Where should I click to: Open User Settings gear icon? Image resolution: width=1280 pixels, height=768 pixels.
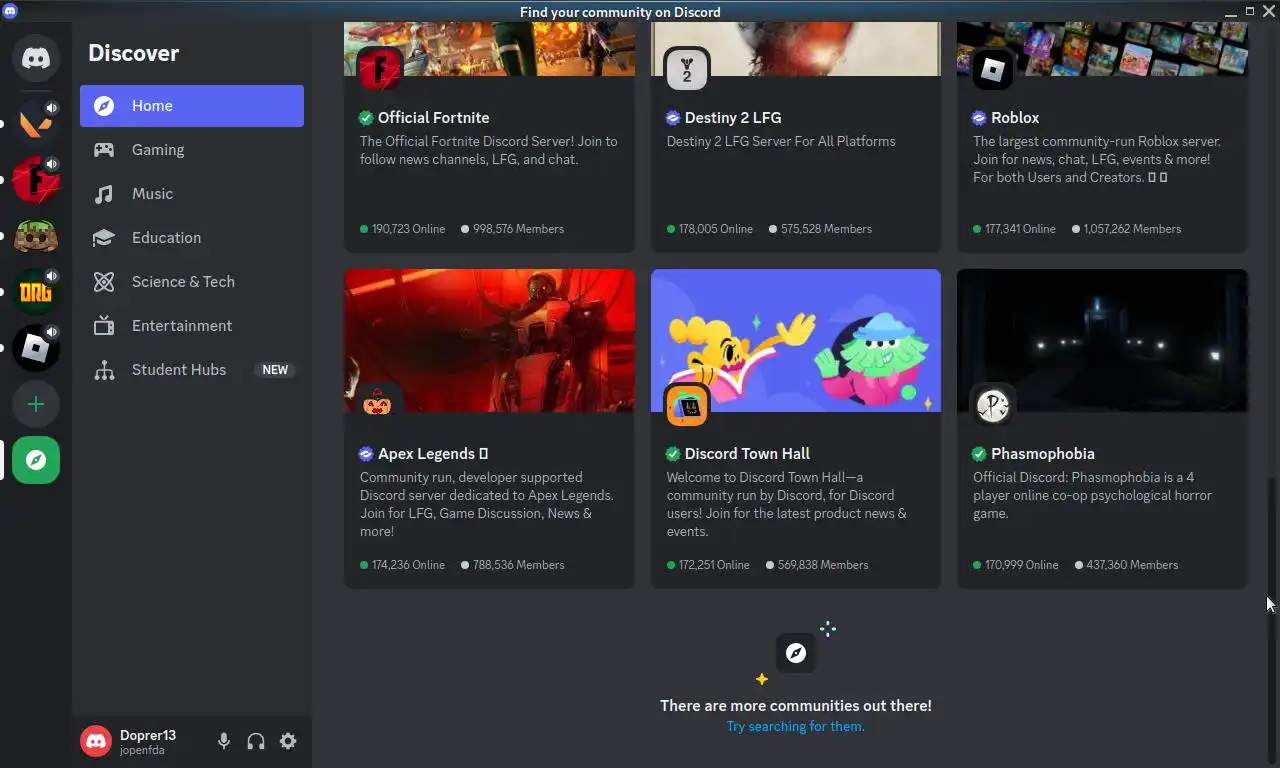click(288, 741)
